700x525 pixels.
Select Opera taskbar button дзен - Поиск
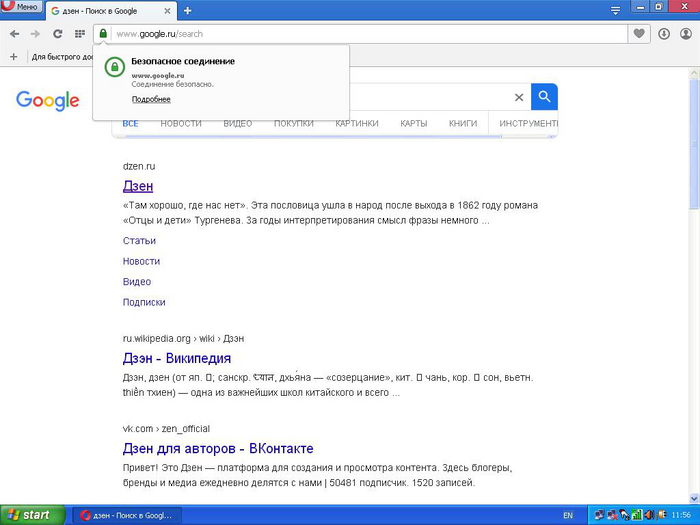pyautogui.click(x=127, y=516)
